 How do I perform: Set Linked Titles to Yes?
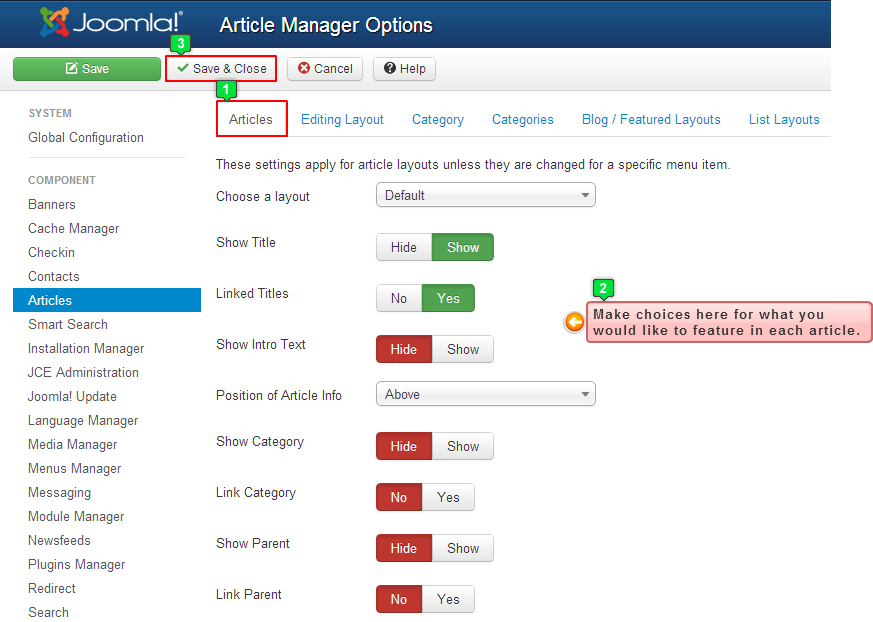(x=448, y=298)
